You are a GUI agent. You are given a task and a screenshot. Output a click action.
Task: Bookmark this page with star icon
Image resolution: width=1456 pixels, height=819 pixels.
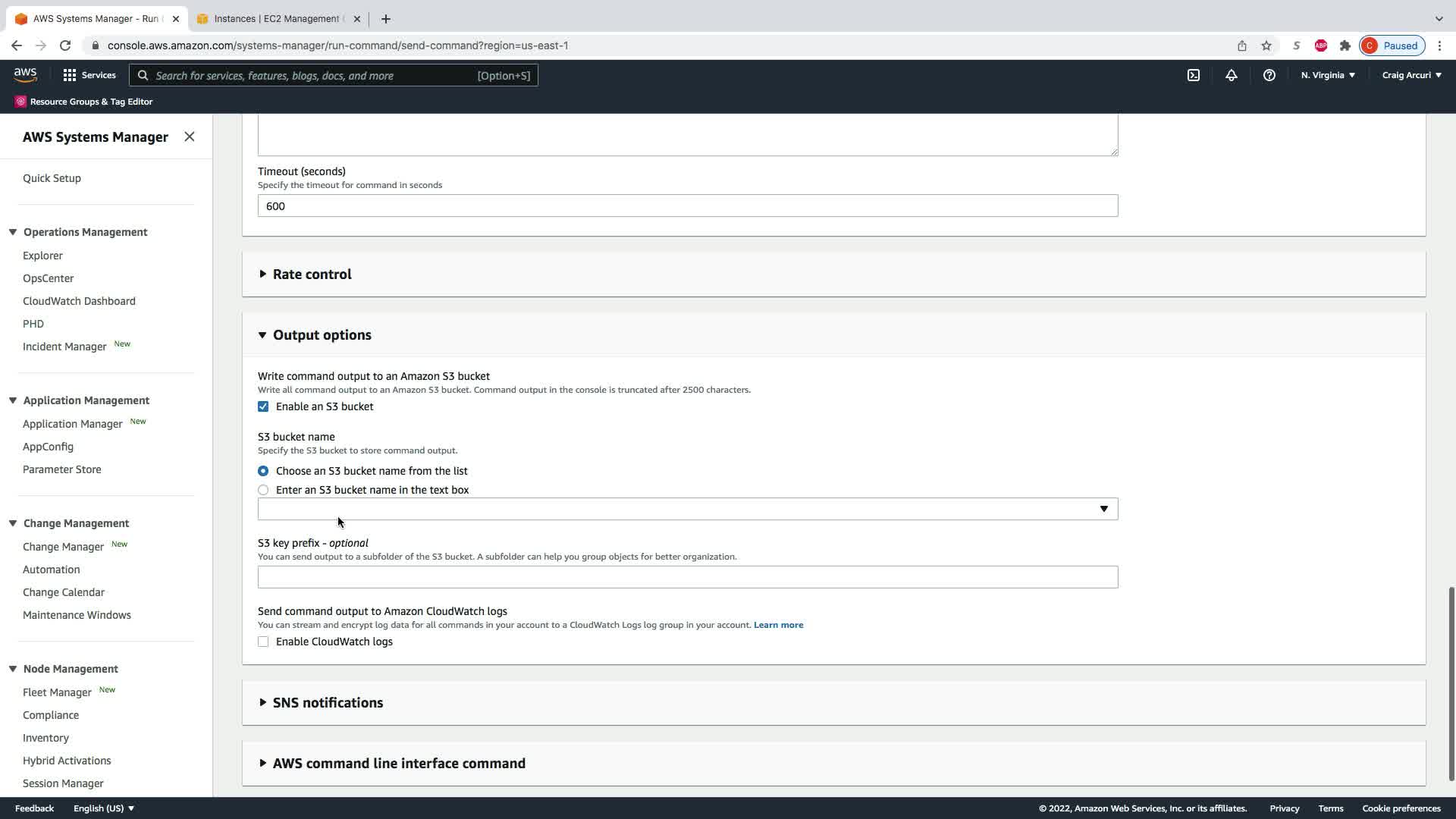point(1266,45)
